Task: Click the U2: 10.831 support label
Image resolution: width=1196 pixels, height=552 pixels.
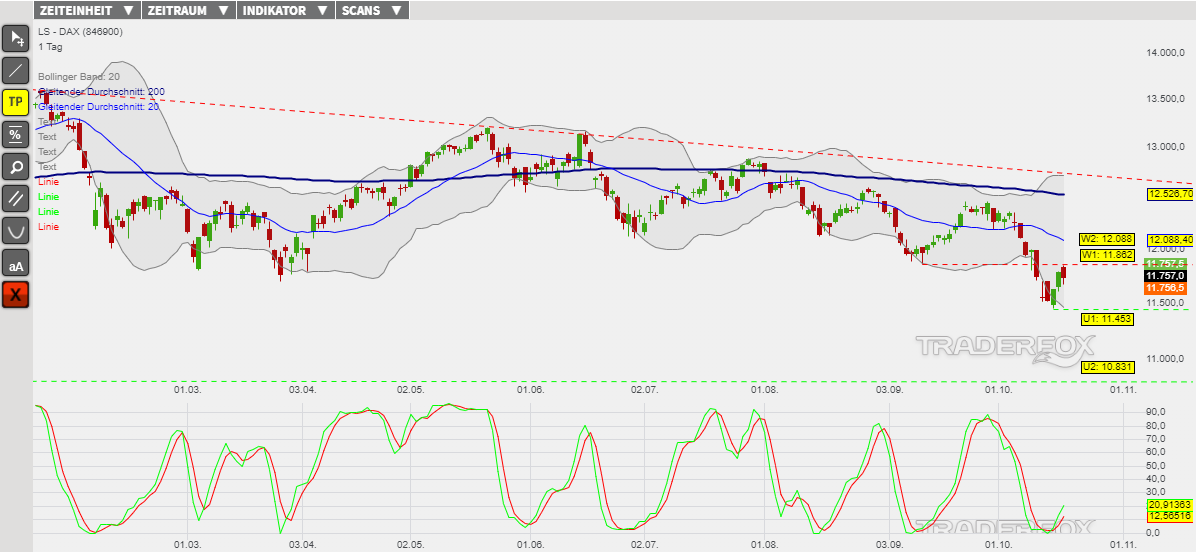Action: pyautogui.click(x=1108, y=367)
